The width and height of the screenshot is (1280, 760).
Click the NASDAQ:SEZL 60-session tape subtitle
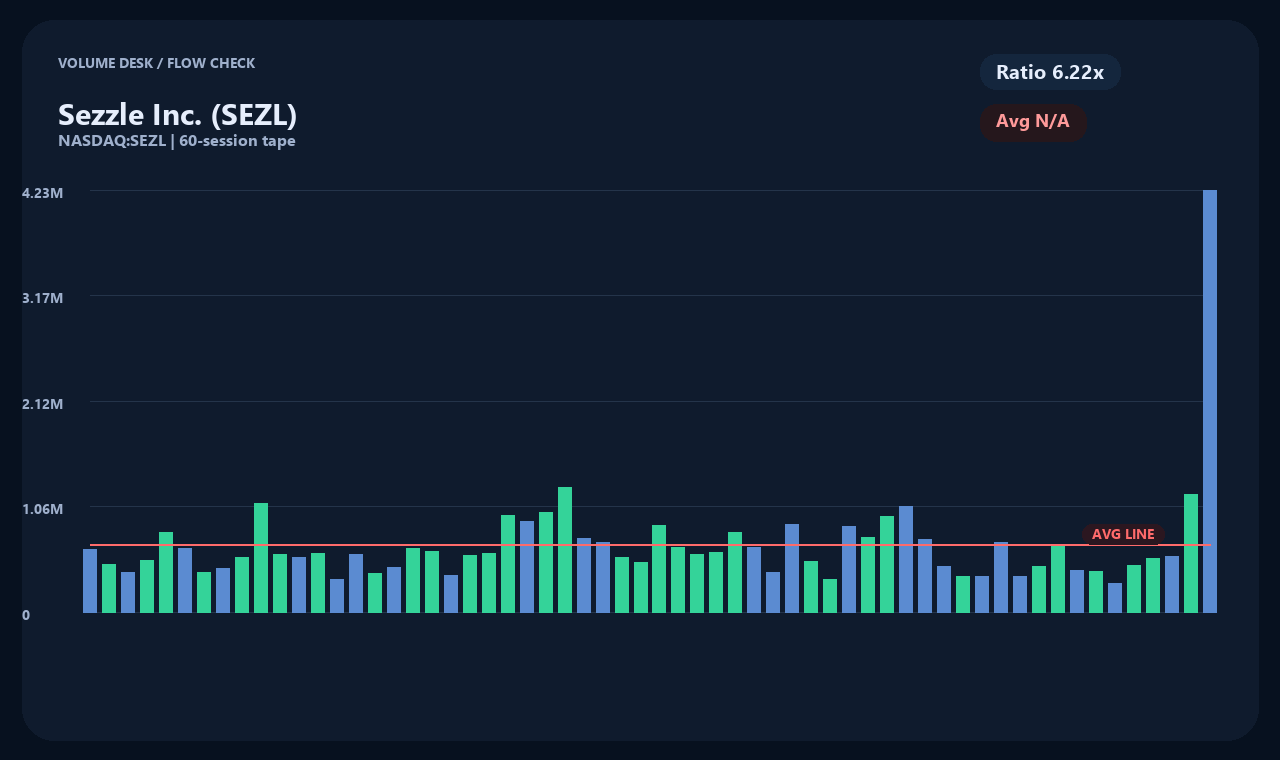click(x=177, y=141)
